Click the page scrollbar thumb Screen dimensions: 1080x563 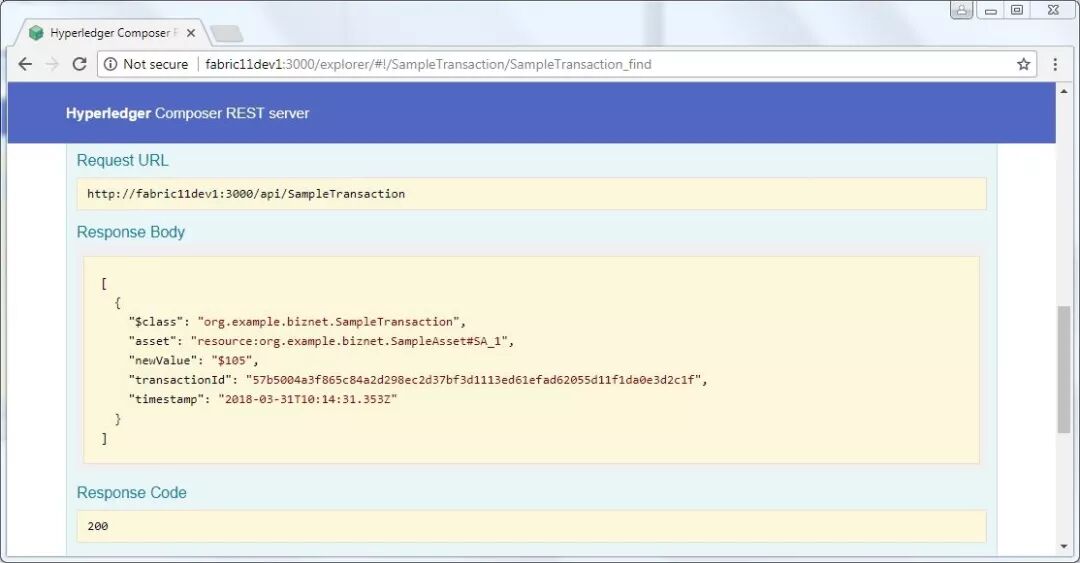point(1064,369)
